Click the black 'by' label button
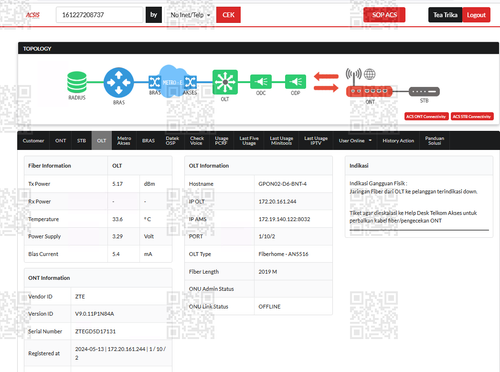This screenshot has height=372, width=500. 154,15
